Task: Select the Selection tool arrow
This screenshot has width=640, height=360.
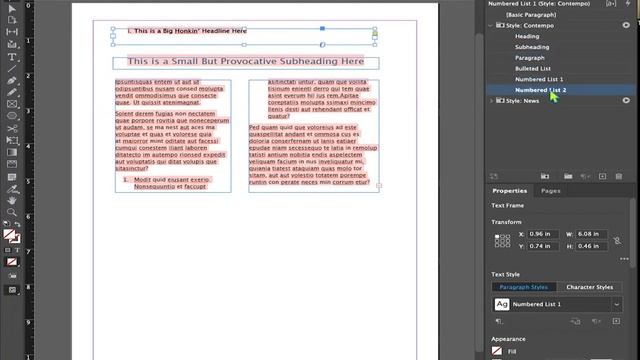Action: coord(12,9)
